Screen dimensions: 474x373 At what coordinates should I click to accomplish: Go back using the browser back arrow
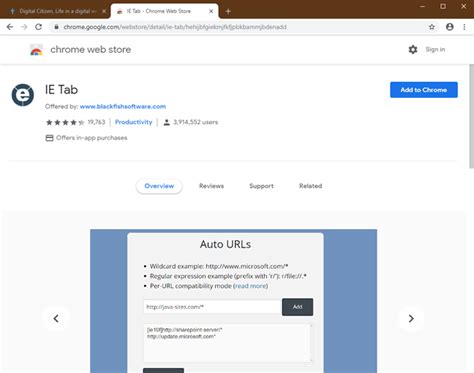[x=10, y=27]
